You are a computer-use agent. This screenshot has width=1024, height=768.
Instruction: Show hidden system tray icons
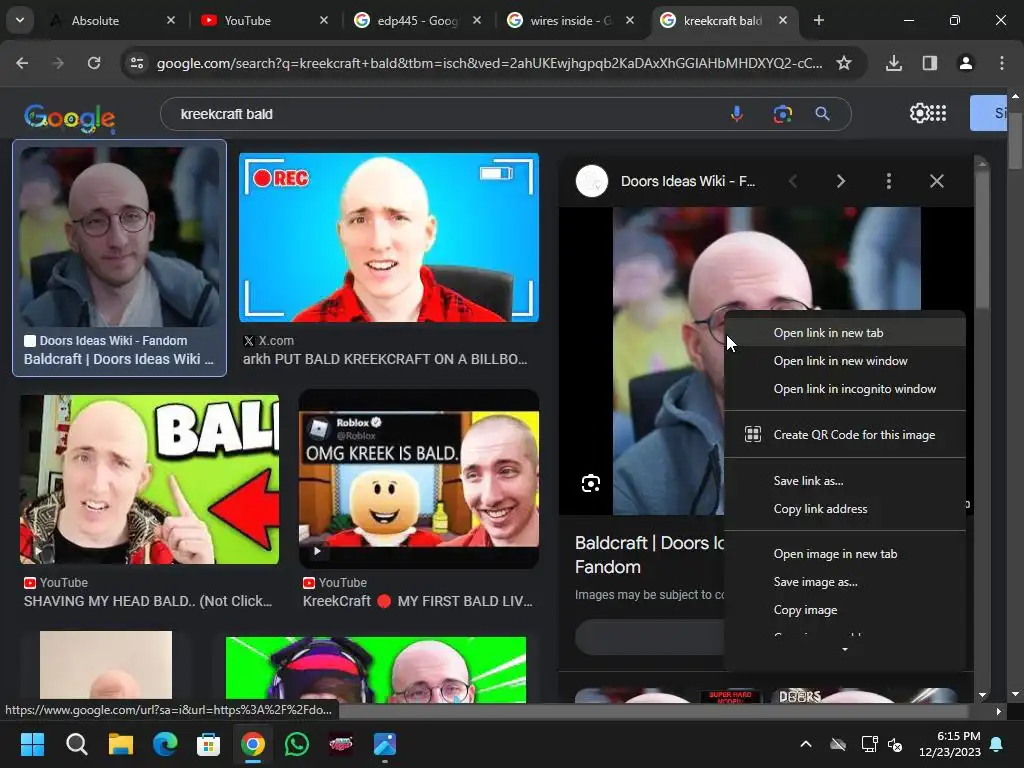pyautogui.click(x=806, y=744)
